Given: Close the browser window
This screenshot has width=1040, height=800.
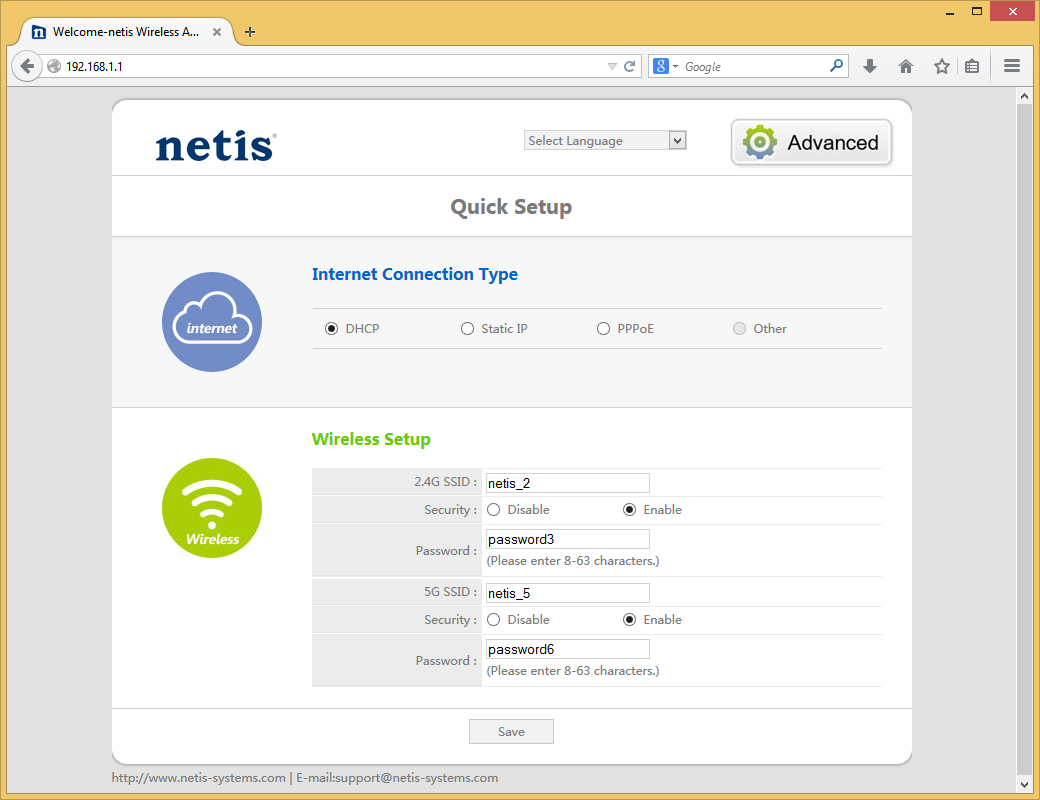Looking at the screenshot, I should (1012, 11).
